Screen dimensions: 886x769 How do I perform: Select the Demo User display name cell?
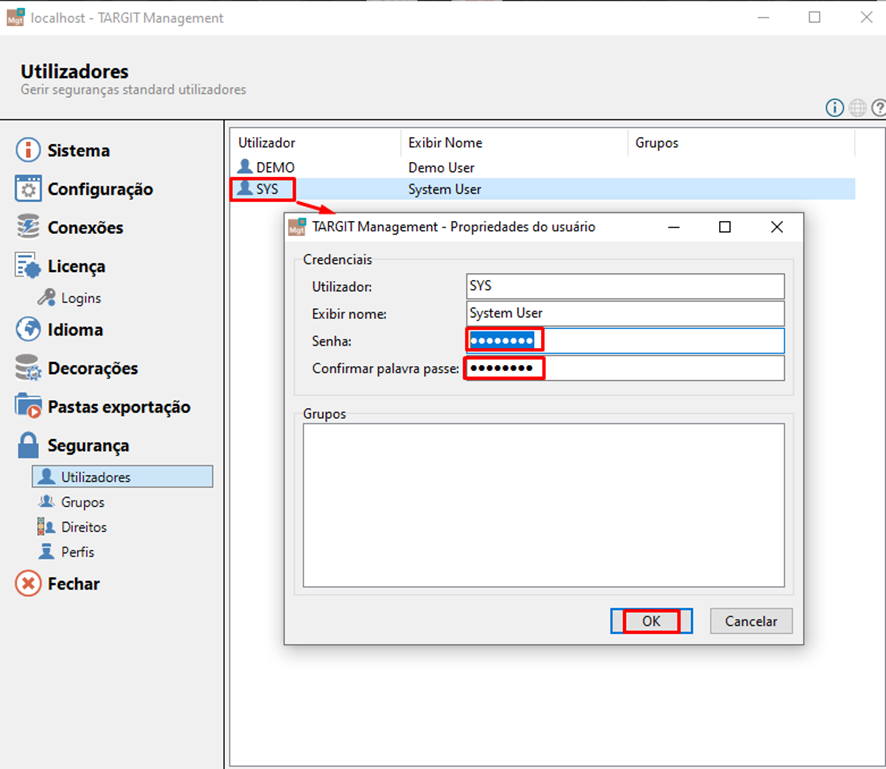(x=441, y=168)
